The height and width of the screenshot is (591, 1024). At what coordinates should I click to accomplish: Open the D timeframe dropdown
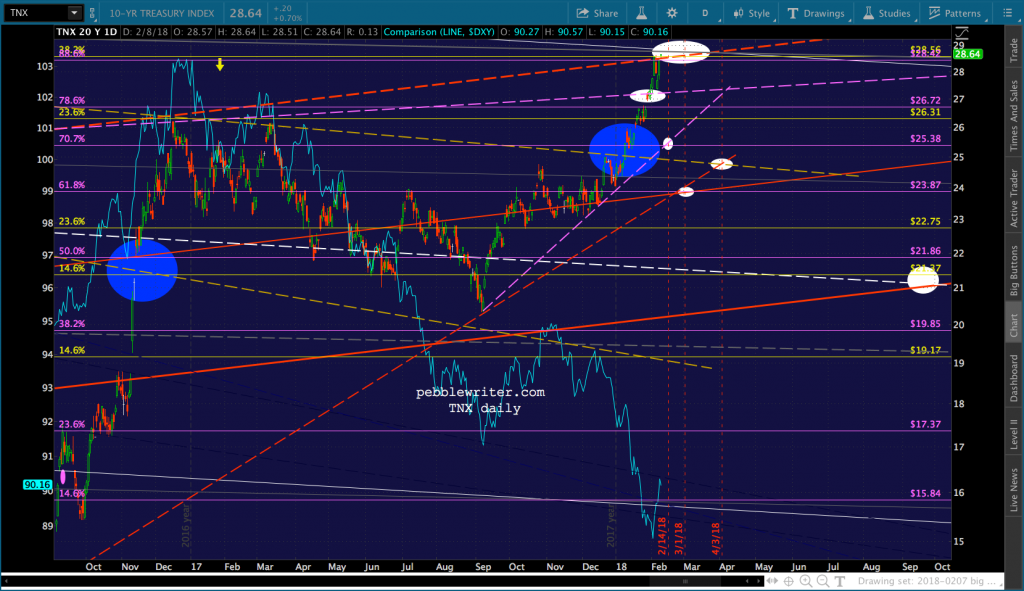click(x=706, y=13)
